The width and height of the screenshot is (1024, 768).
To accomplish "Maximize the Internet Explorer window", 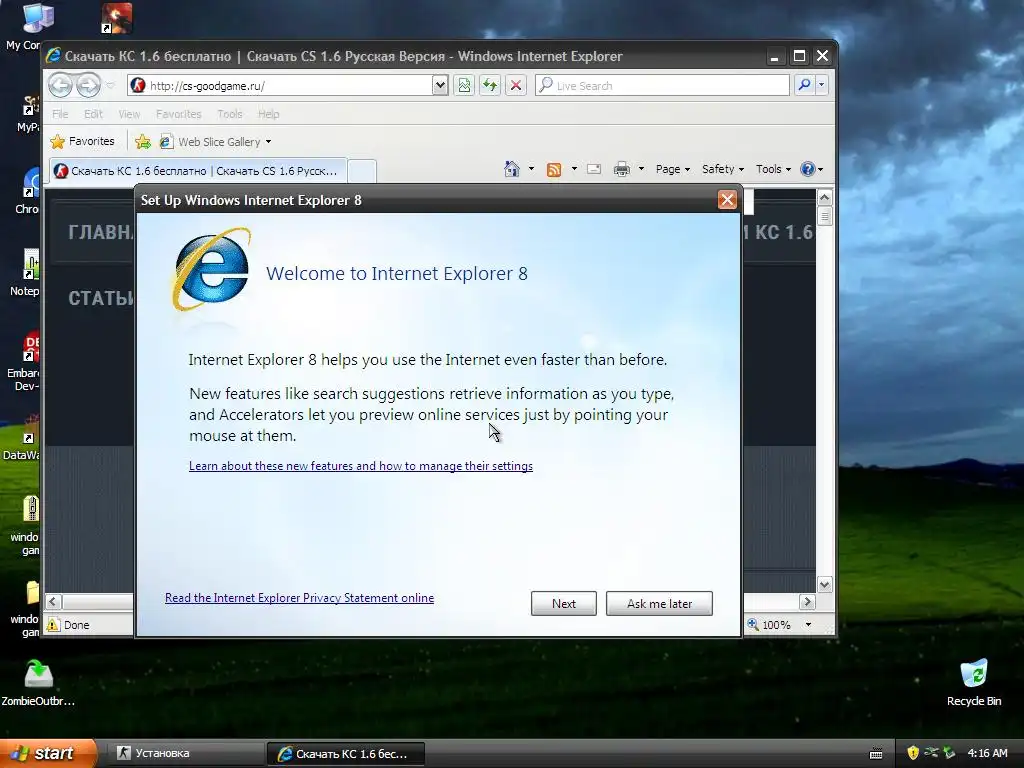I will point(799,56).
